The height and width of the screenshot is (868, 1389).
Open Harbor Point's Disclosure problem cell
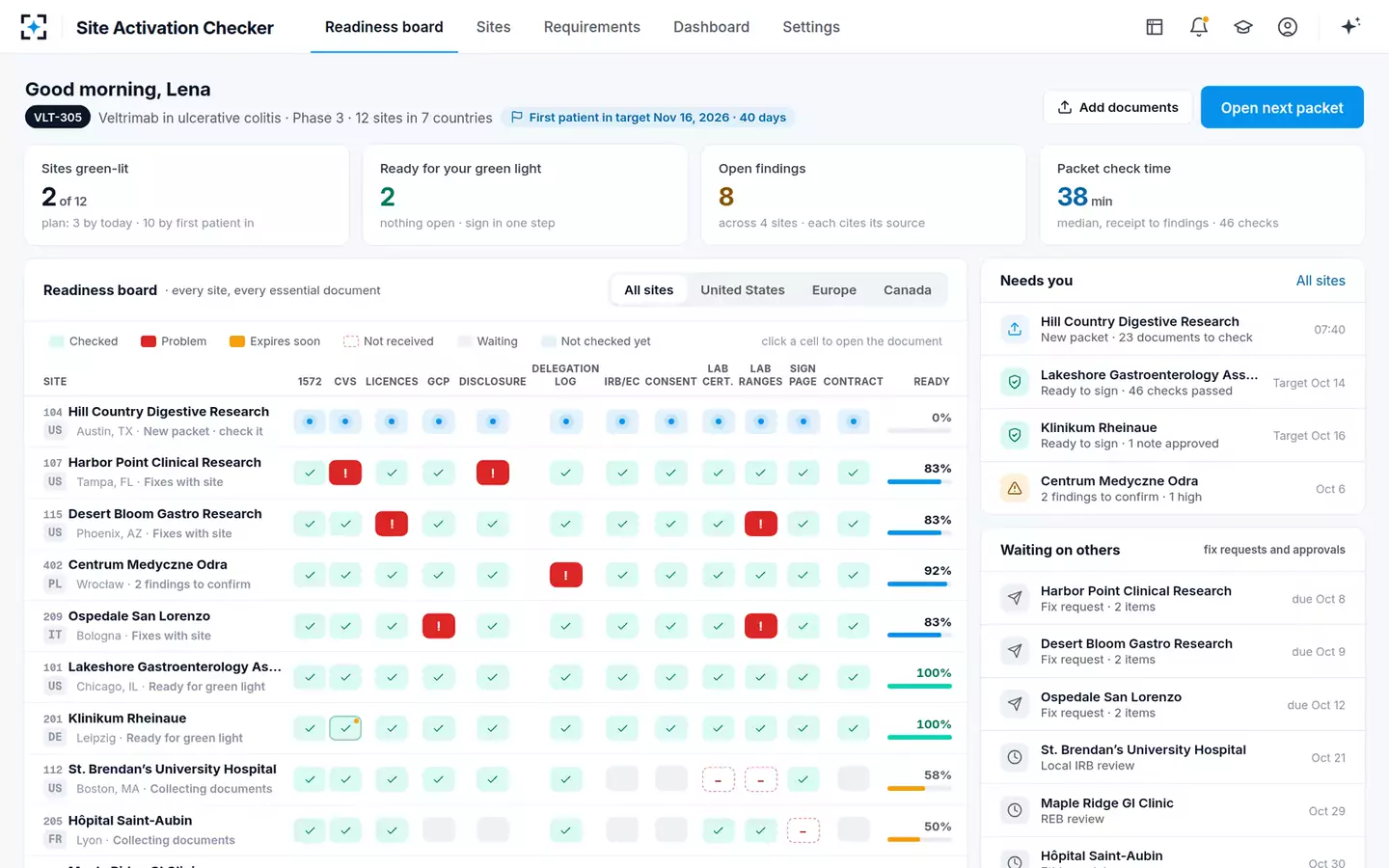click(x=493, y=473)
